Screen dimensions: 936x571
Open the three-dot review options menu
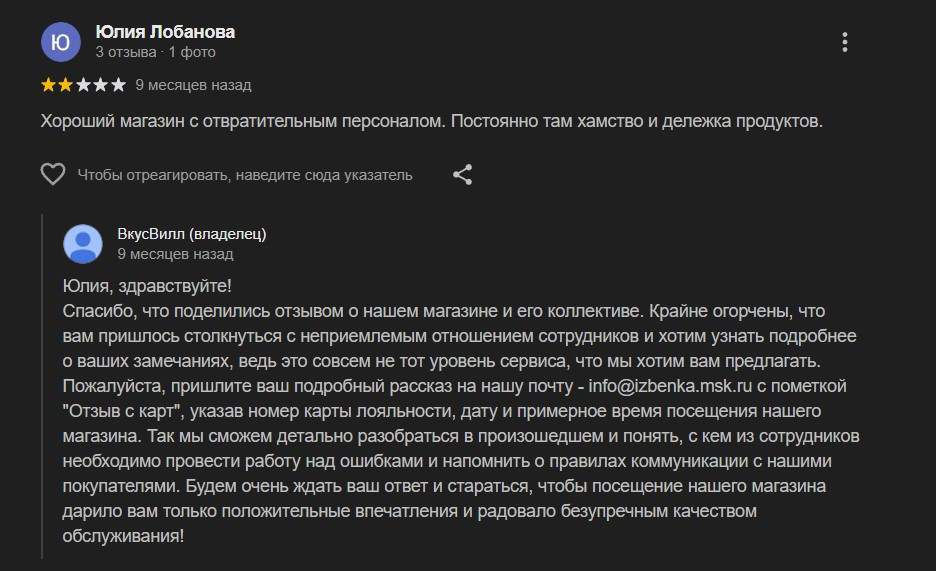(845, 42)
